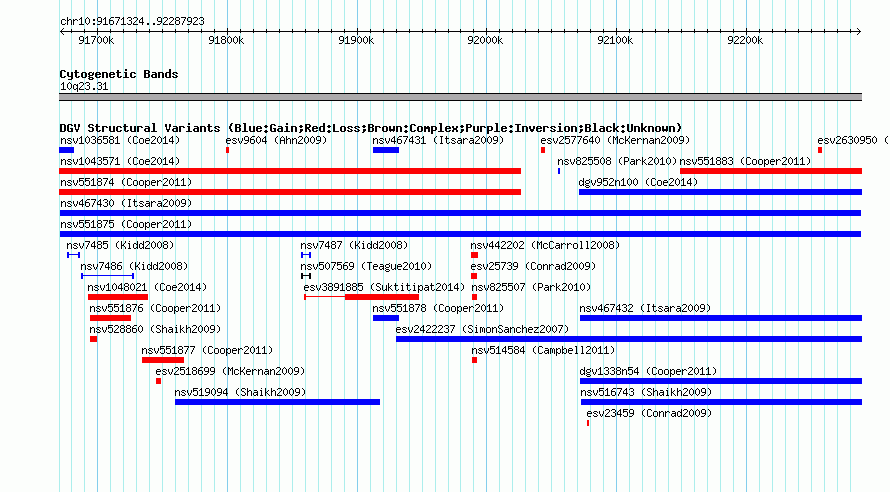This screenshot has height=492, width=890.
Task: Click the thick red bar under esv3891885
Action: [x=382, y=297]
